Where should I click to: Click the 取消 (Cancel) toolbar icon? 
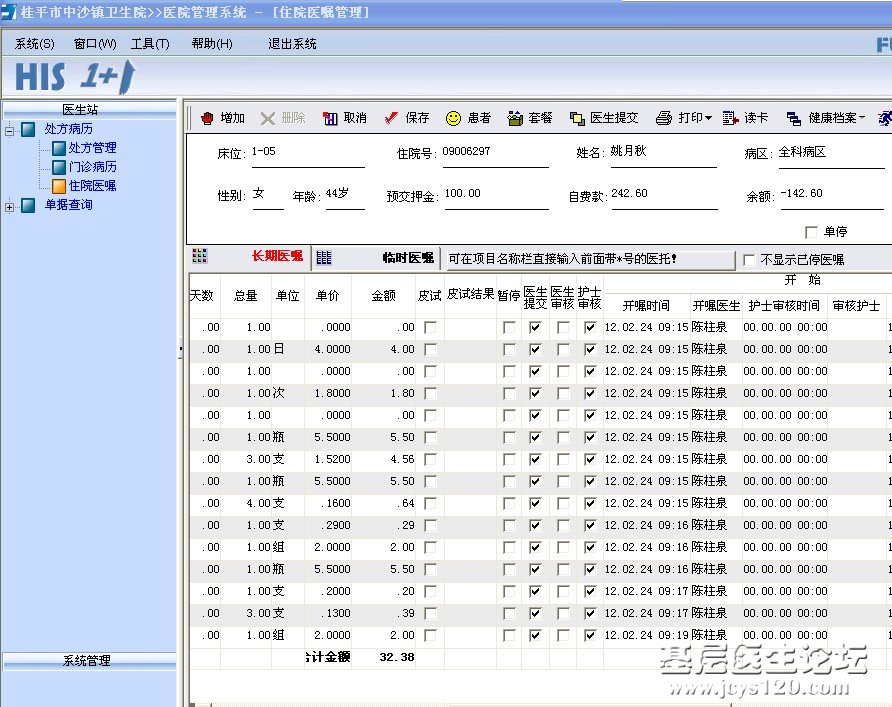(x=330, y=118)
